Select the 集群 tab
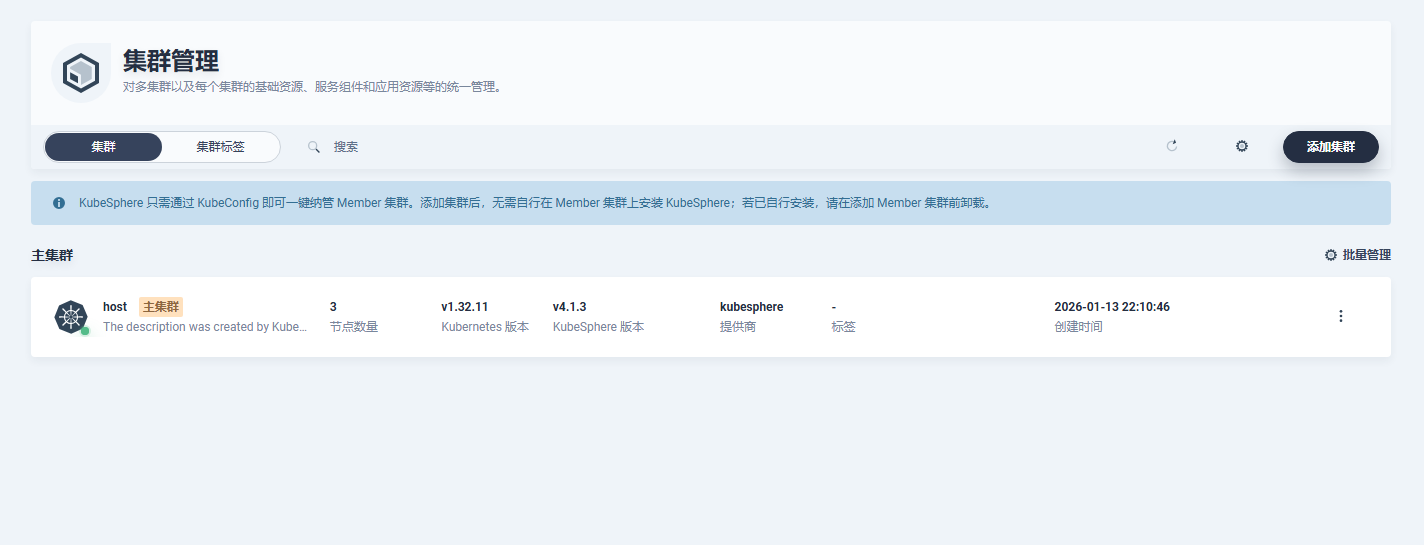 coord(103,147)
